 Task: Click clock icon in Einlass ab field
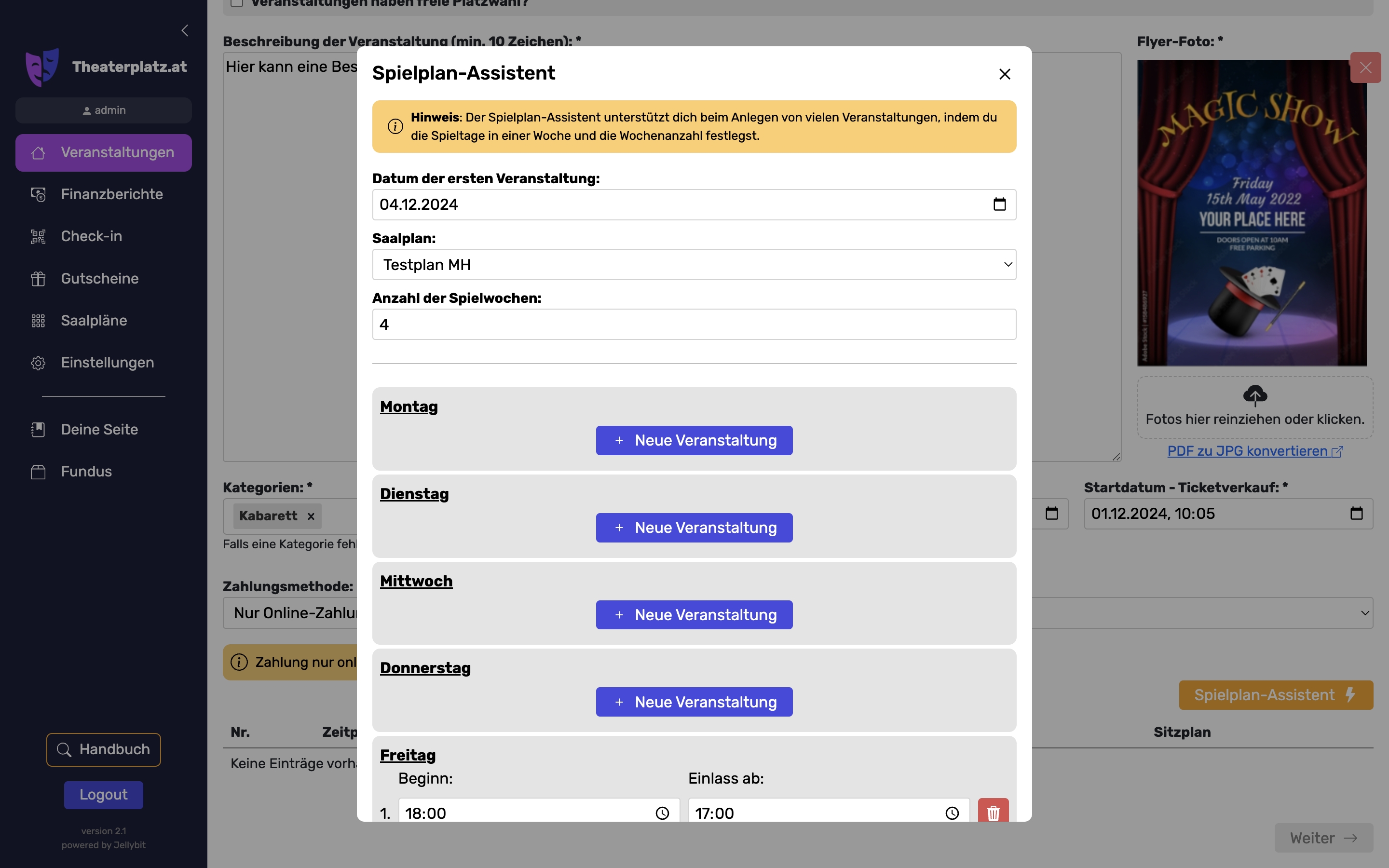click(952, 813)
